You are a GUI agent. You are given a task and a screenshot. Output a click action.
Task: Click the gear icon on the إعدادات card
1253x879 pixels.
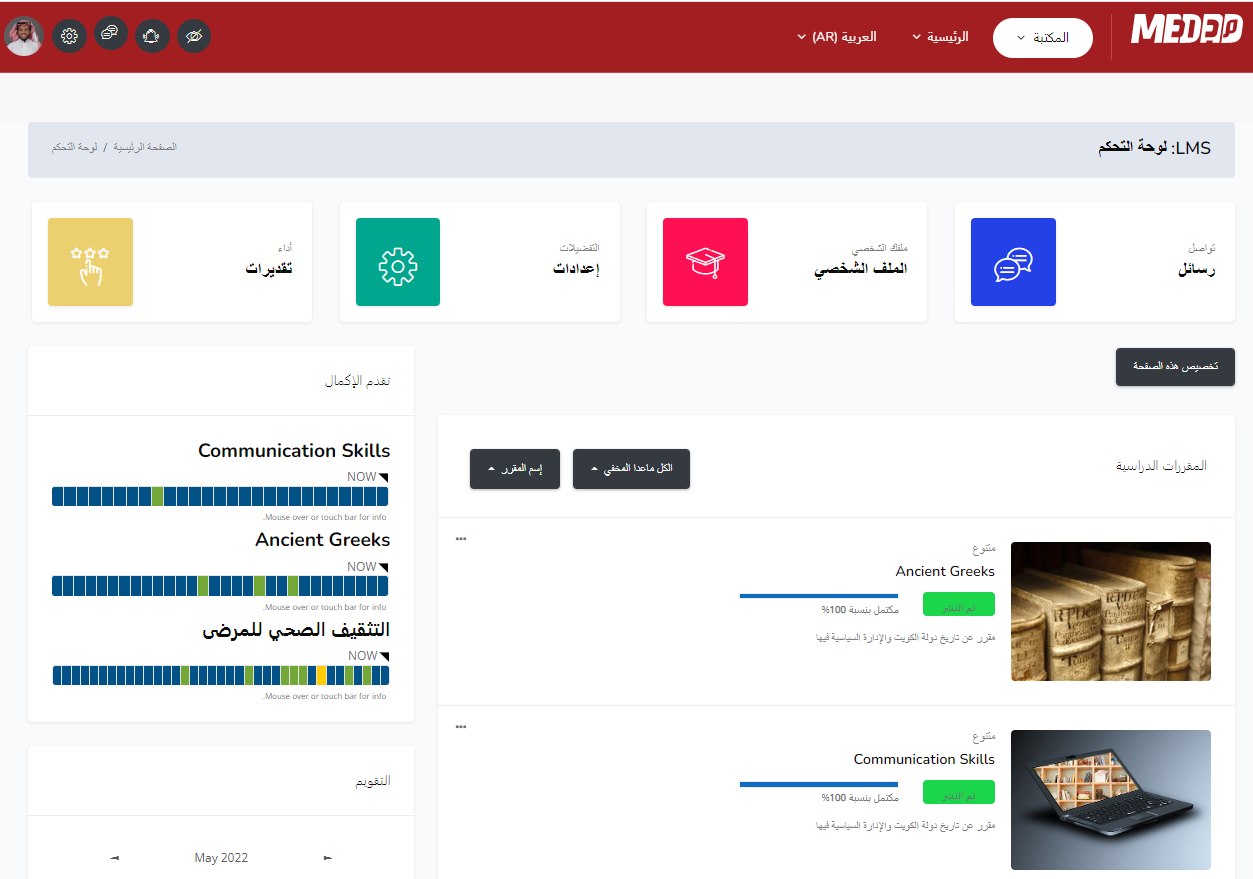pos(398,262)
